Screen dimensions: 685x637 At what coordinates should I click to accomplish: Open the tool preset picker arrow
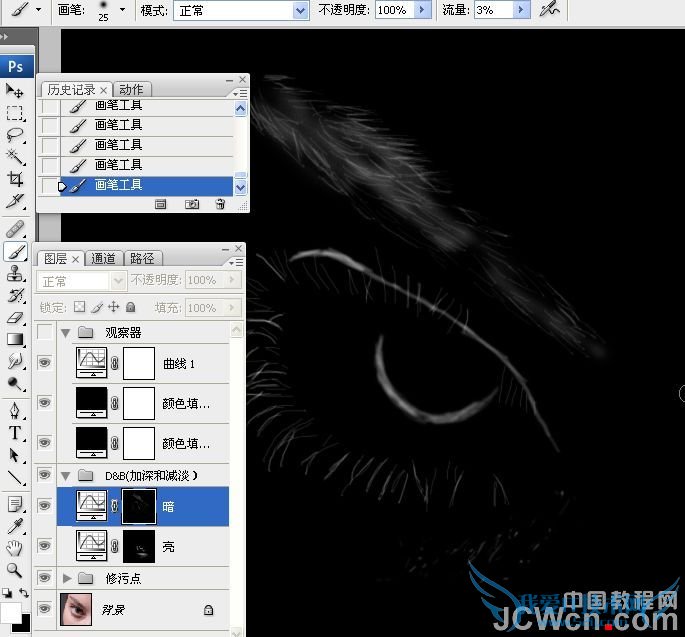pyautogui.click(x=38, y=9)
